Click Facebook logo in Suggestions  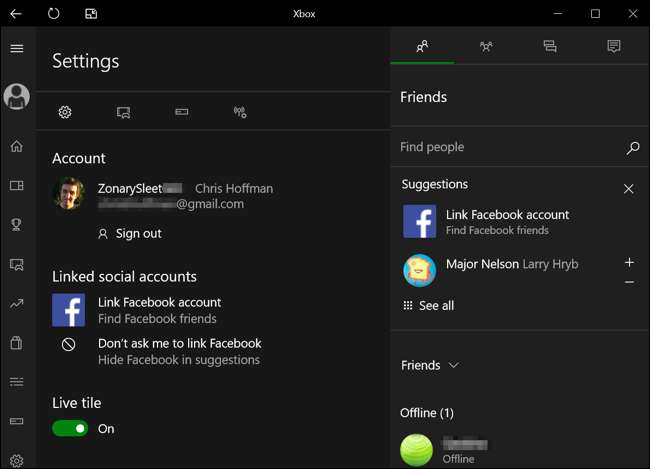[420, 221]
